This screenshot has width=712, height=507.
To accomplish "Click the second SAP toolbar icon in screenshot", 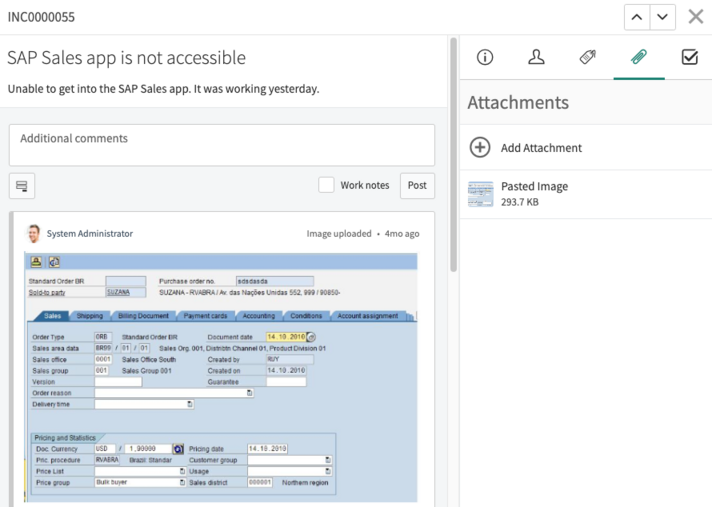I will [x=54, y=261].
